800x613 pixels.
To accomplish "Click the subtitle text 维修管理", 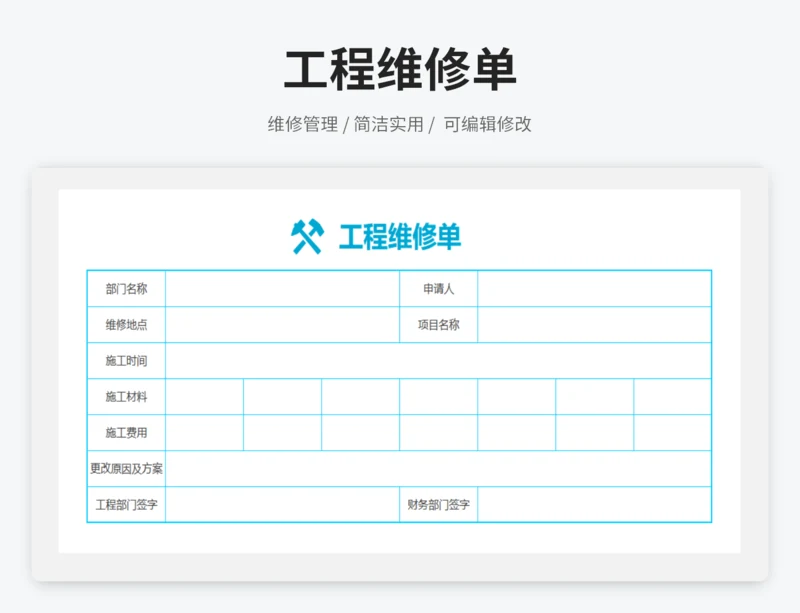I will pos(303,124).
